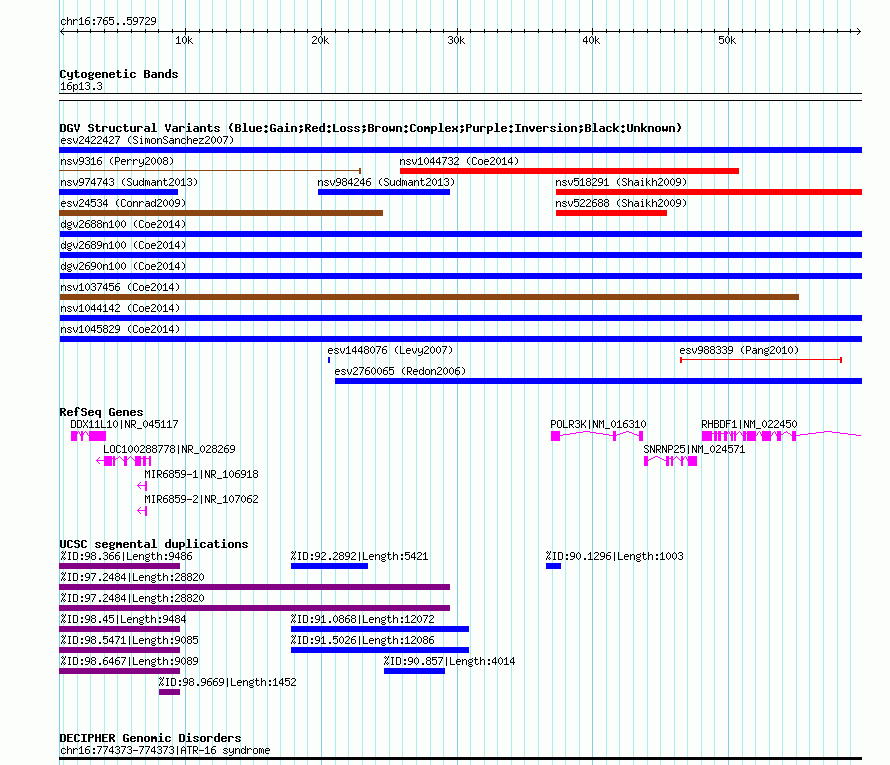Click the esv24534 brown complex bar
Screen dimensions: 890x765
(221, 213)
